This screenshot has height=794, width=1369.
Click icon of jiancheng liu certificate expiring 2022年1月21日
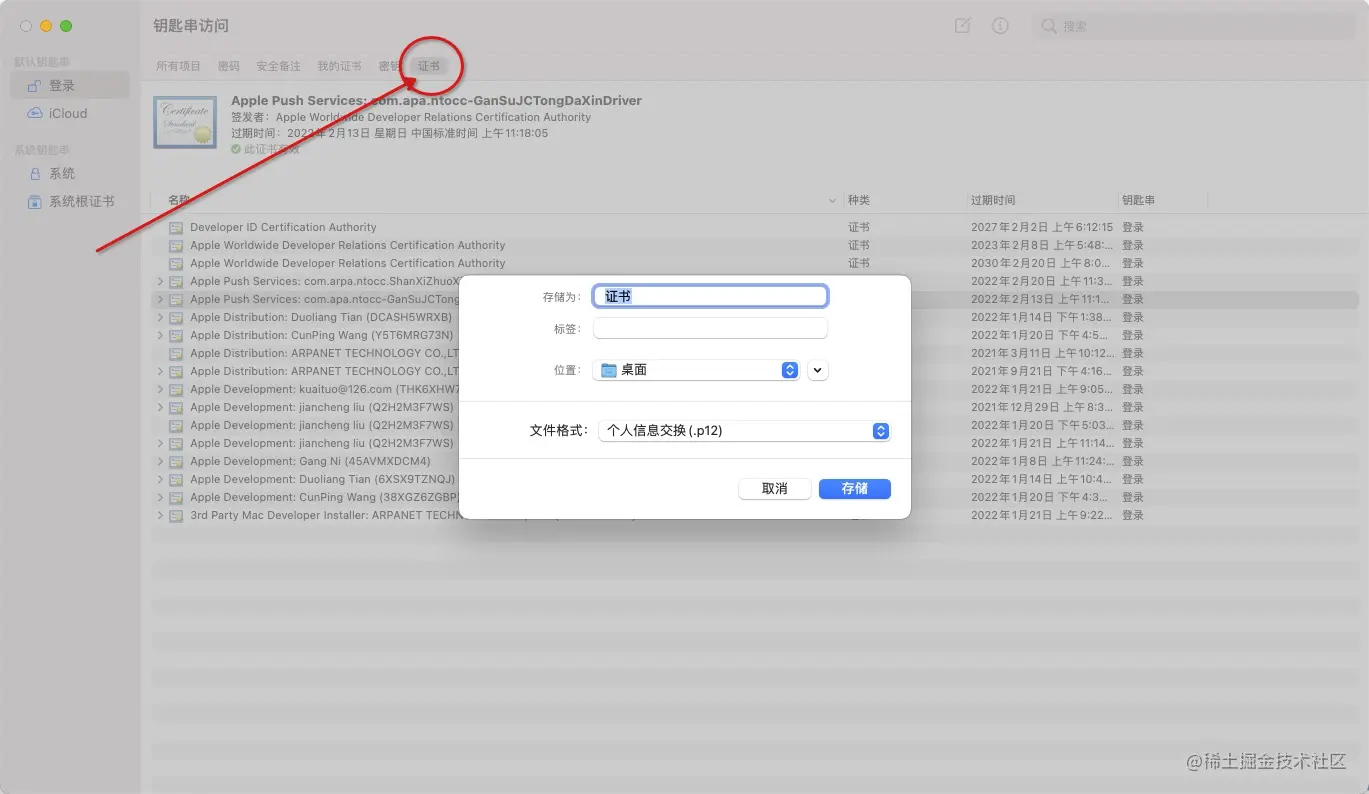pyautogui.click(x=176, y=443)
